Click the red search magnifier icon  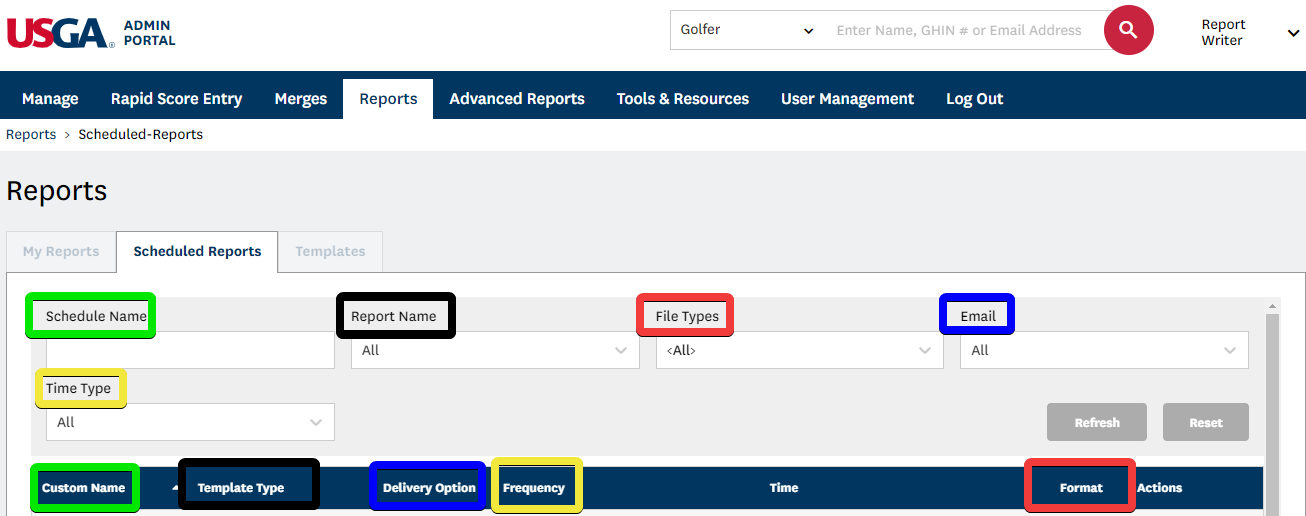[1128, 31]
